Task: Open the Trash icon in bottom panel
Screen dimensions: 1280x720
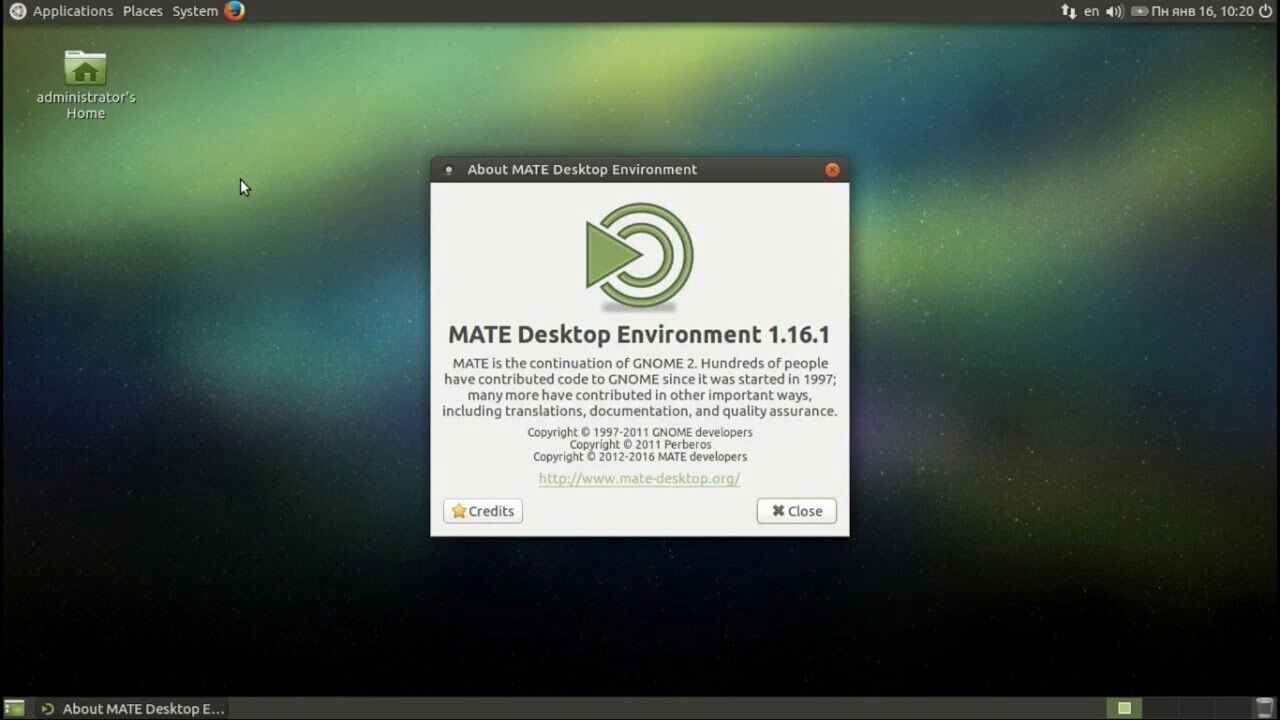Action: coord(1264,708)
